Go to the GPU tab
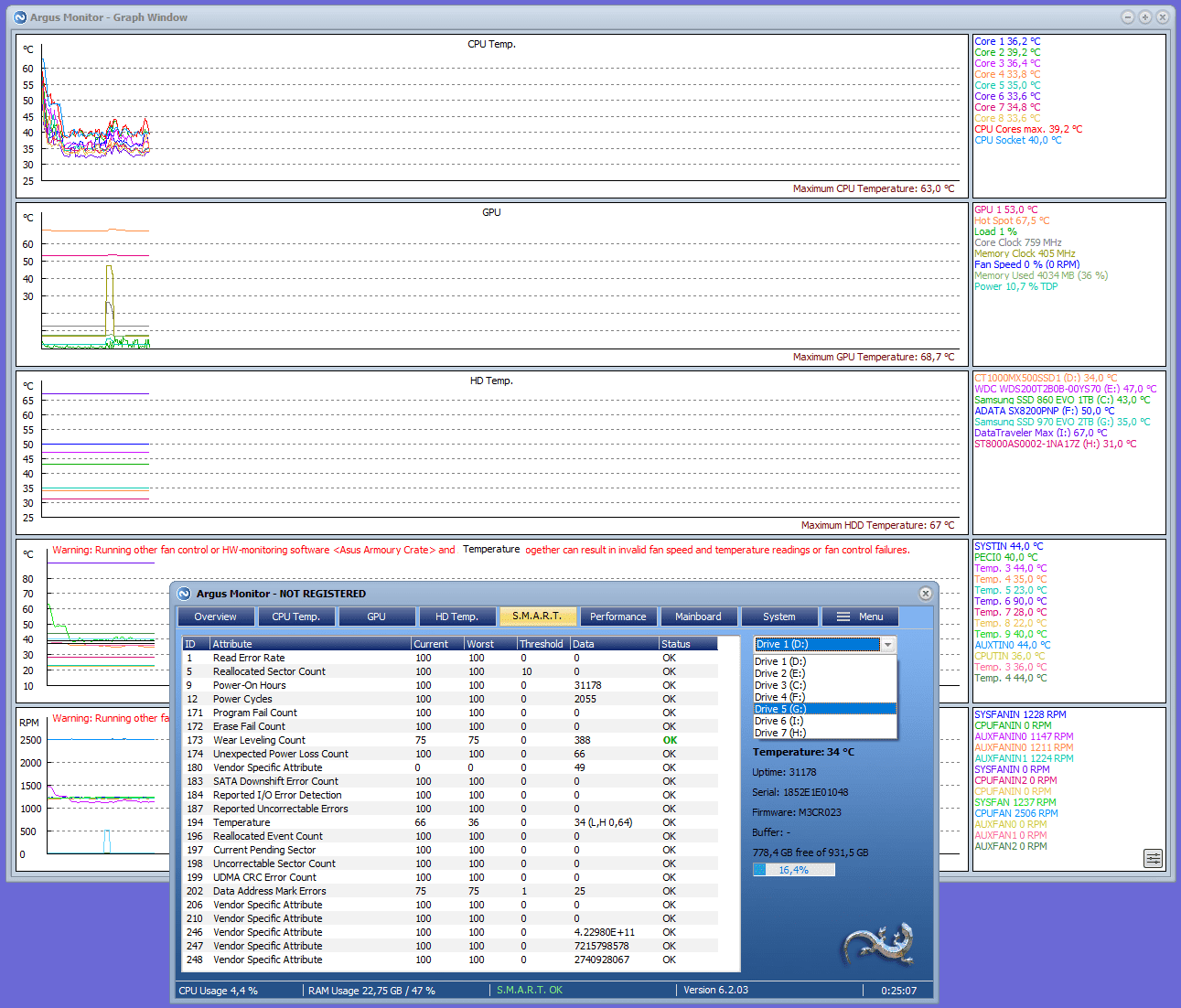Image resolution: width=1181 pixels, height=1008 pixels. pyautogui.click(x=377, y=617)
